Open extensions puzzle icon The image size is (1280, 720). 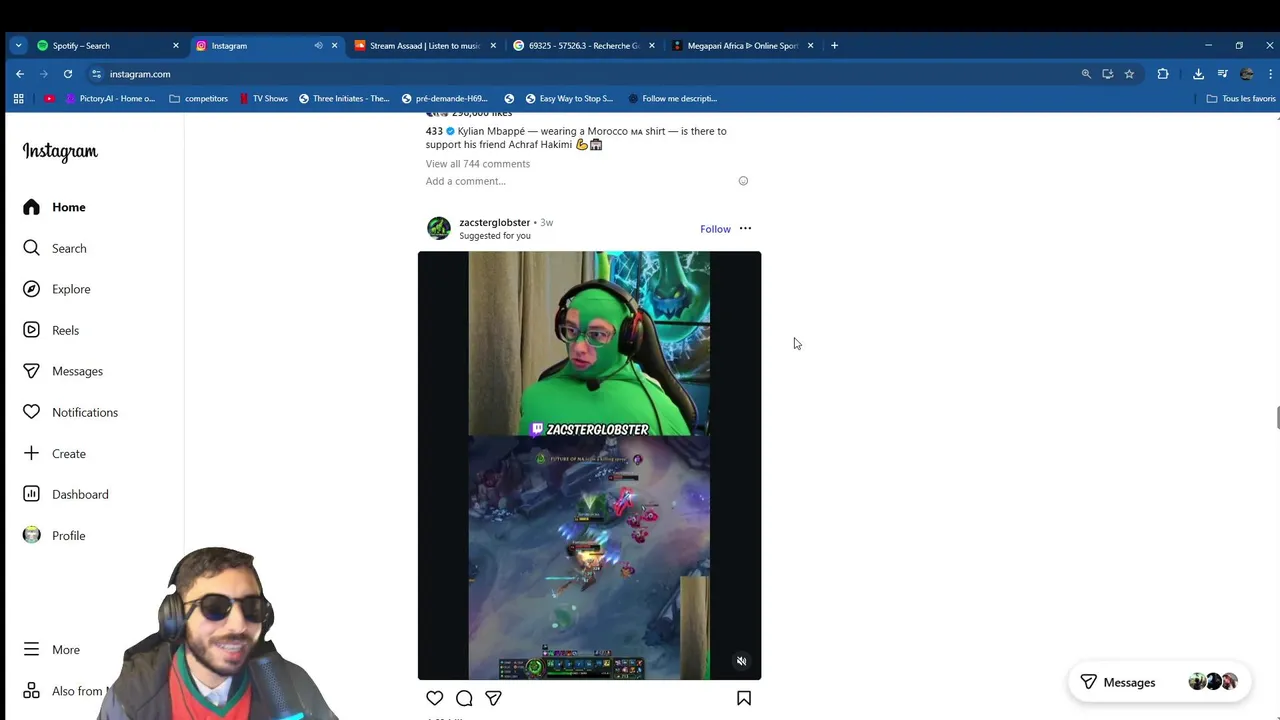(x=1163, y=74)
